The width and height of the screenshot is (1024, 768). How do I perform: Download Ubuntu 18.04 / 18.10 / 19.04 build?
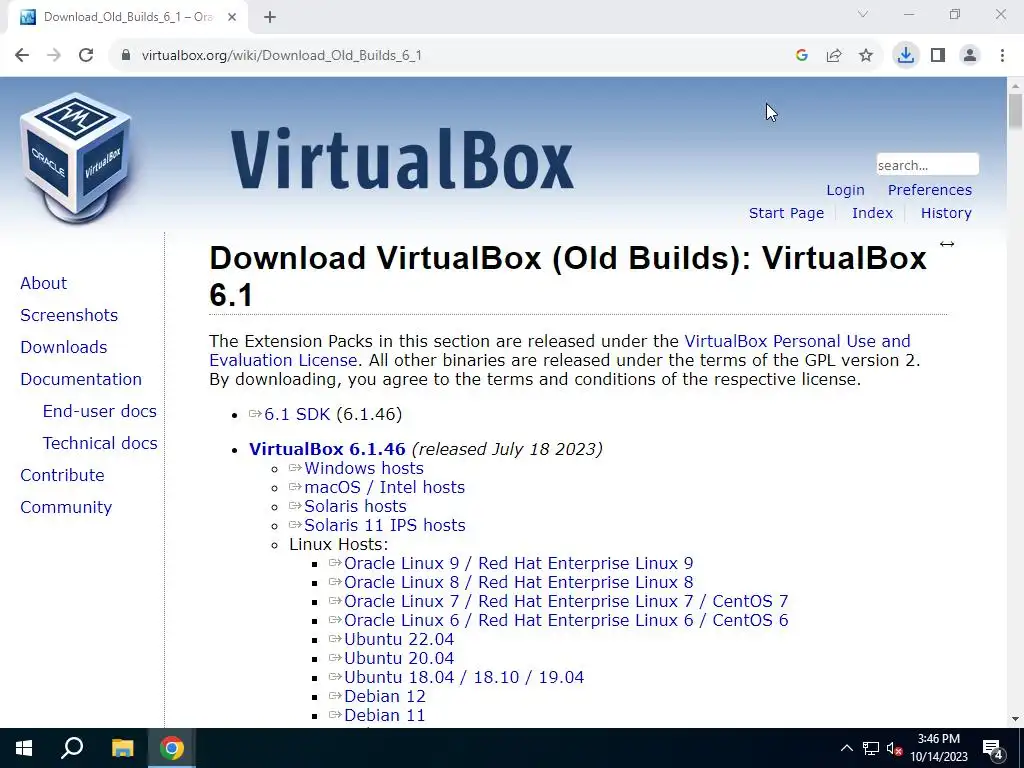[x=464, y=677]
